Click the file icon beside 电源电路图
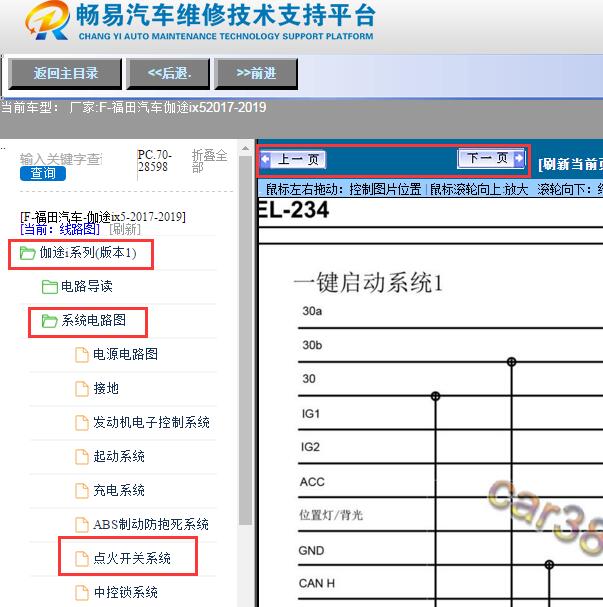603x607 pixels. click(x=82, y=355)
